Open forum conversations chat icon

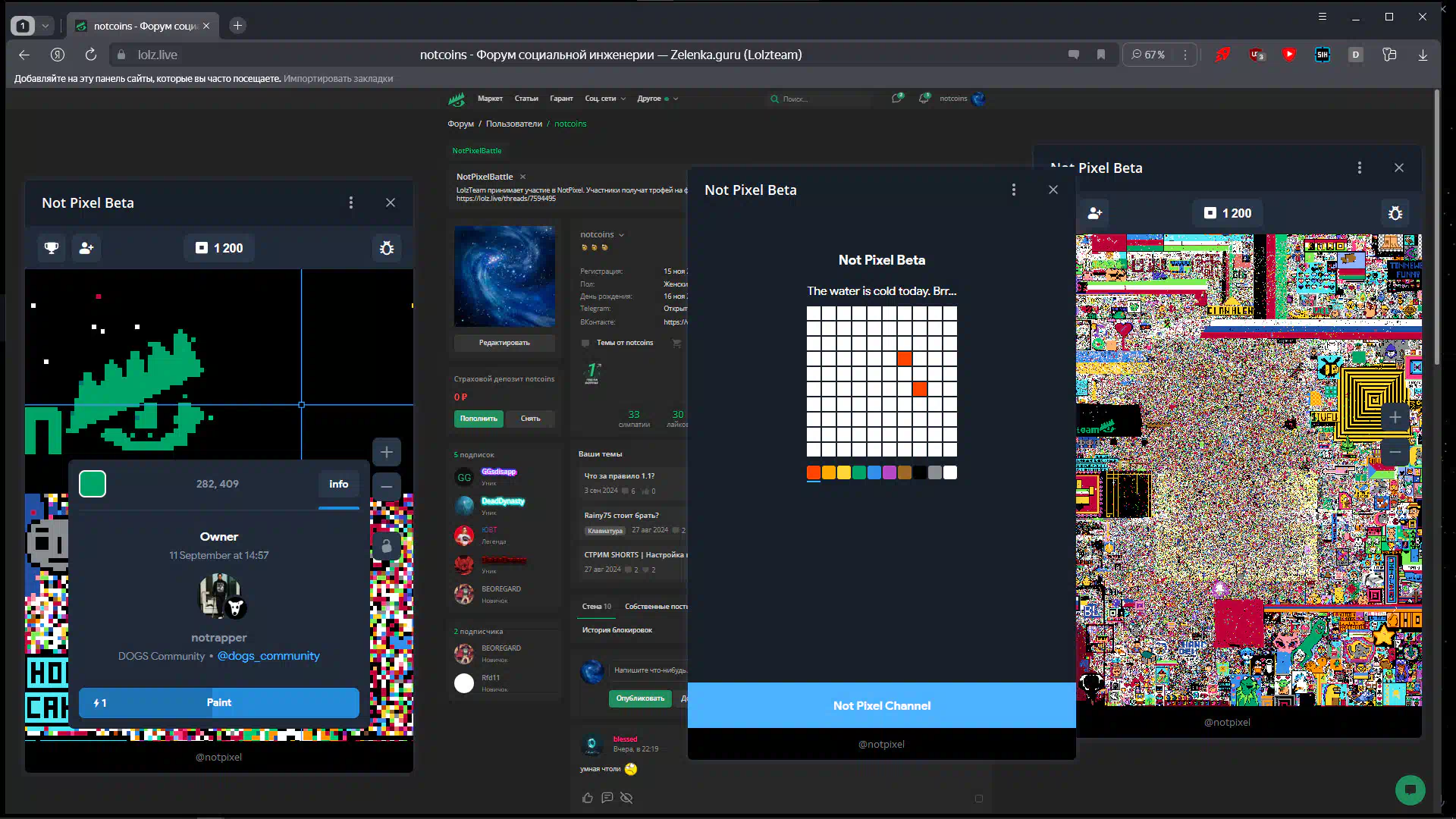(898, 99)
